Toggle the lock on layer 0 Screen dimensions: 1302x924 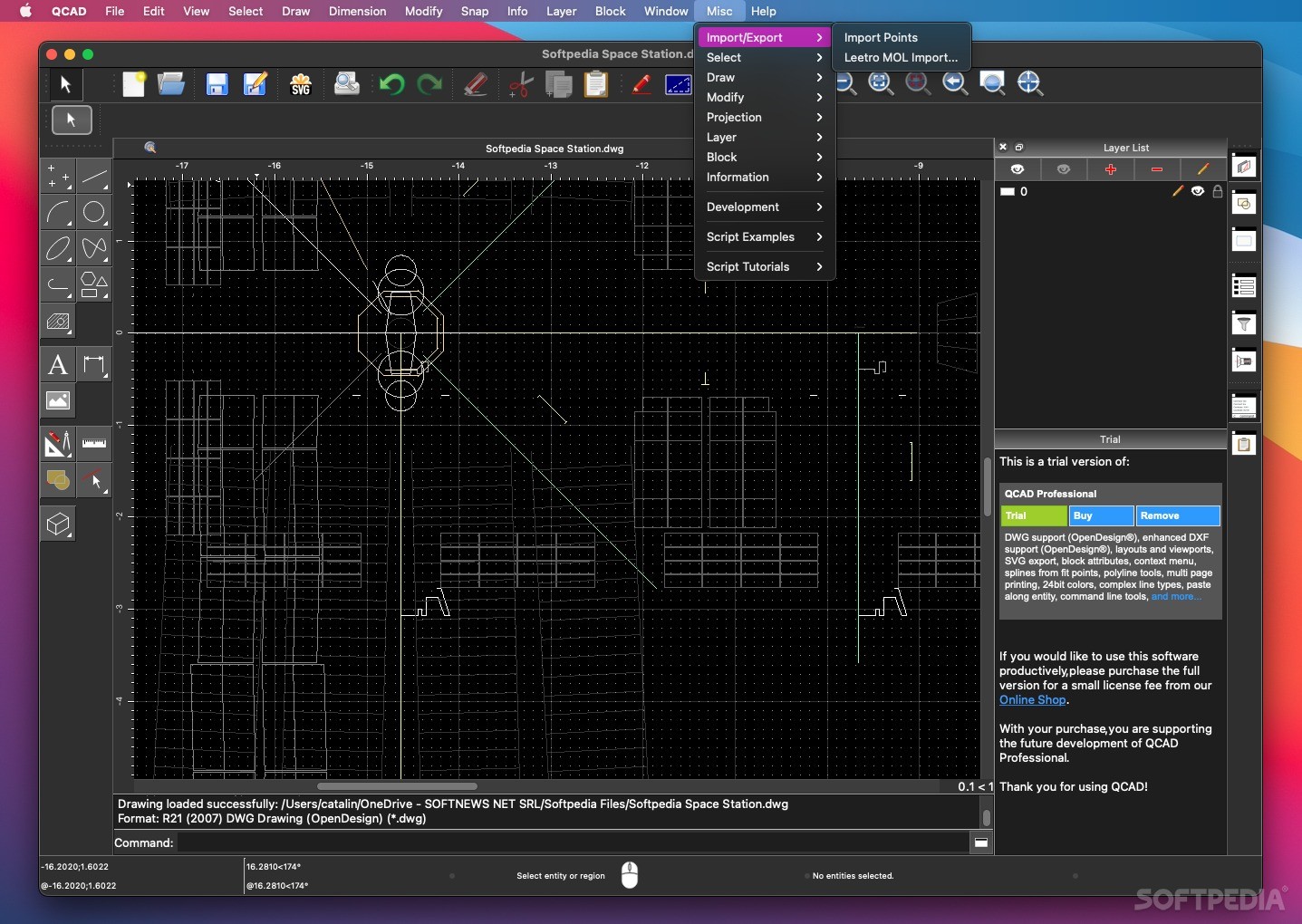[1218, 191]
